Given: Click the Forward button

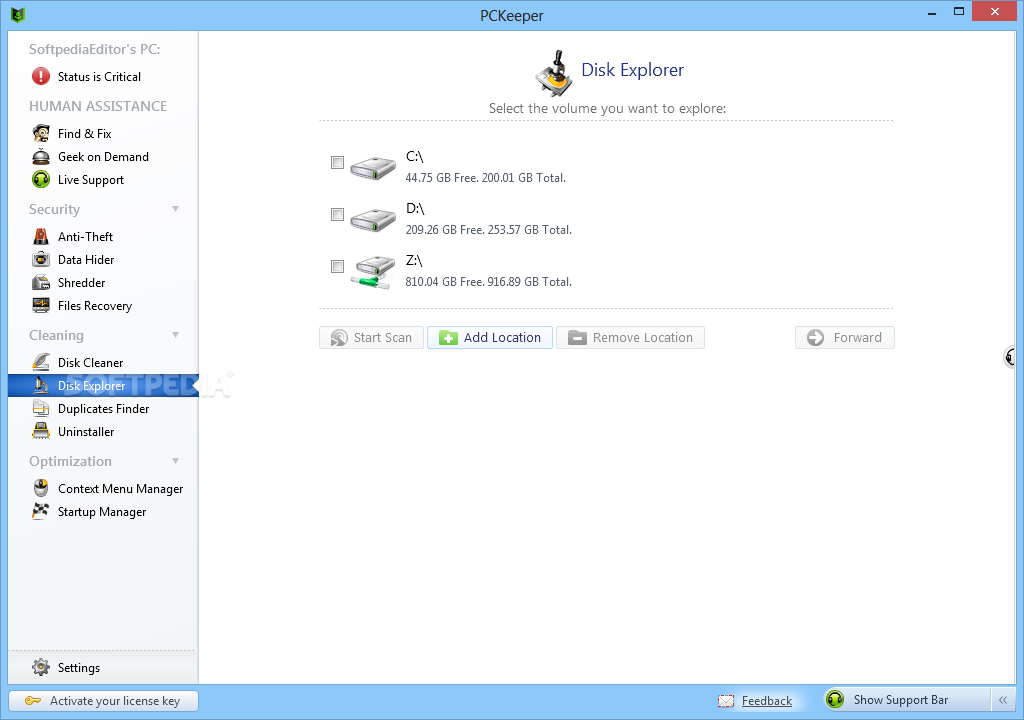Looking at the screenshot, I should point(845,338).
